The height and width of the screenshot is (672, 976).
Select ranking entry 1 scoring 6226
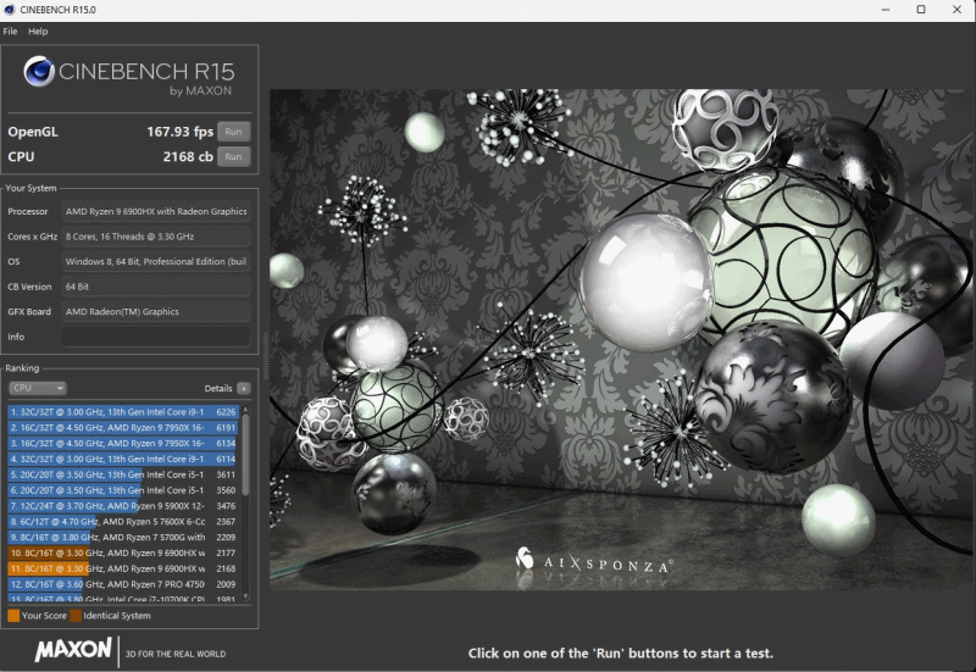coord(122,411)
